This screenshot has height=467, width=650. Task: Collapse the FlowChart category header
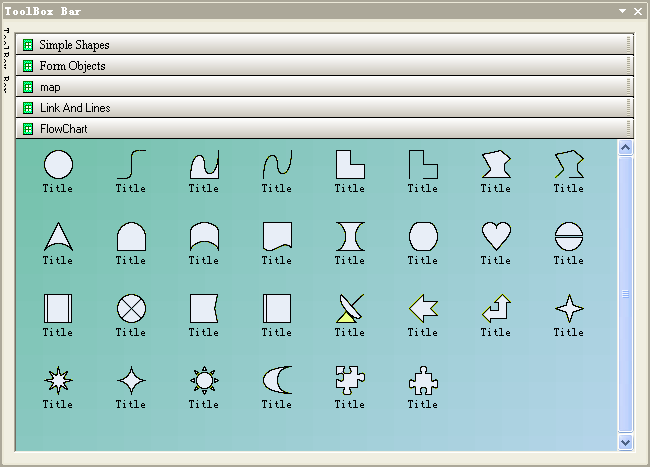coord(325,129)
